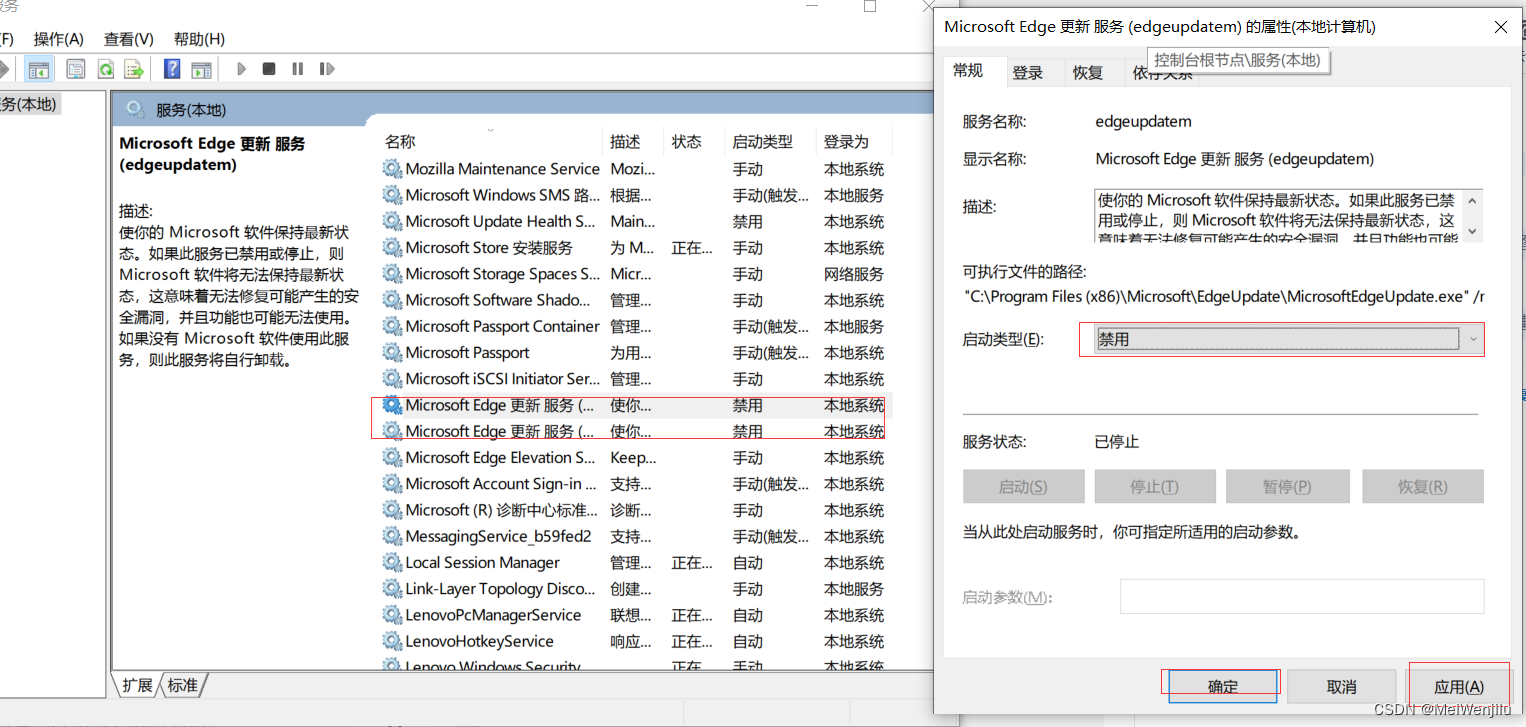Click down arrow of description box scrollbar
The width and height of the screenshot is (1526, 727).
(x=1472, y=231)
